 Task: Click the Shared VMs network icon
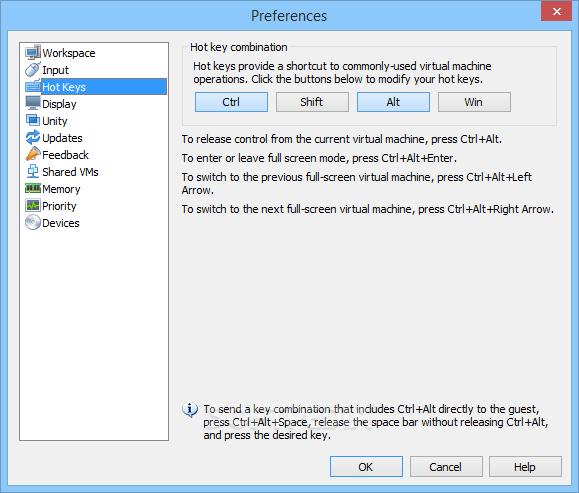pyautogui.click(x=33, y=172)
